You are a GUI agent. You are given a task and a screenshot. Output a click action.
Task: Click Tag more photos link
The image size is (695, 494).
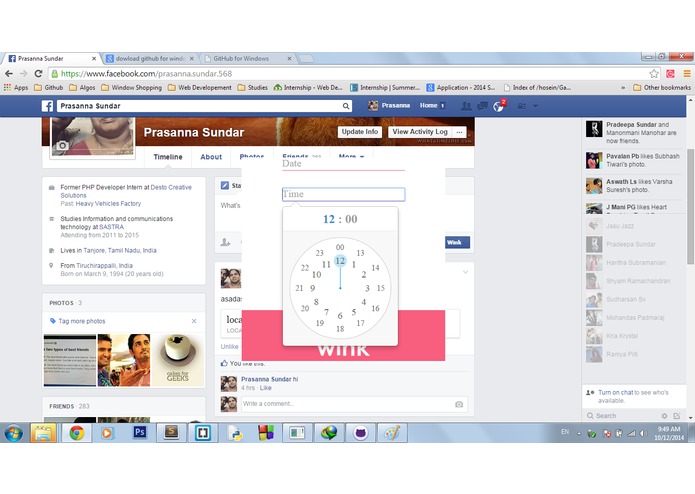82,321
